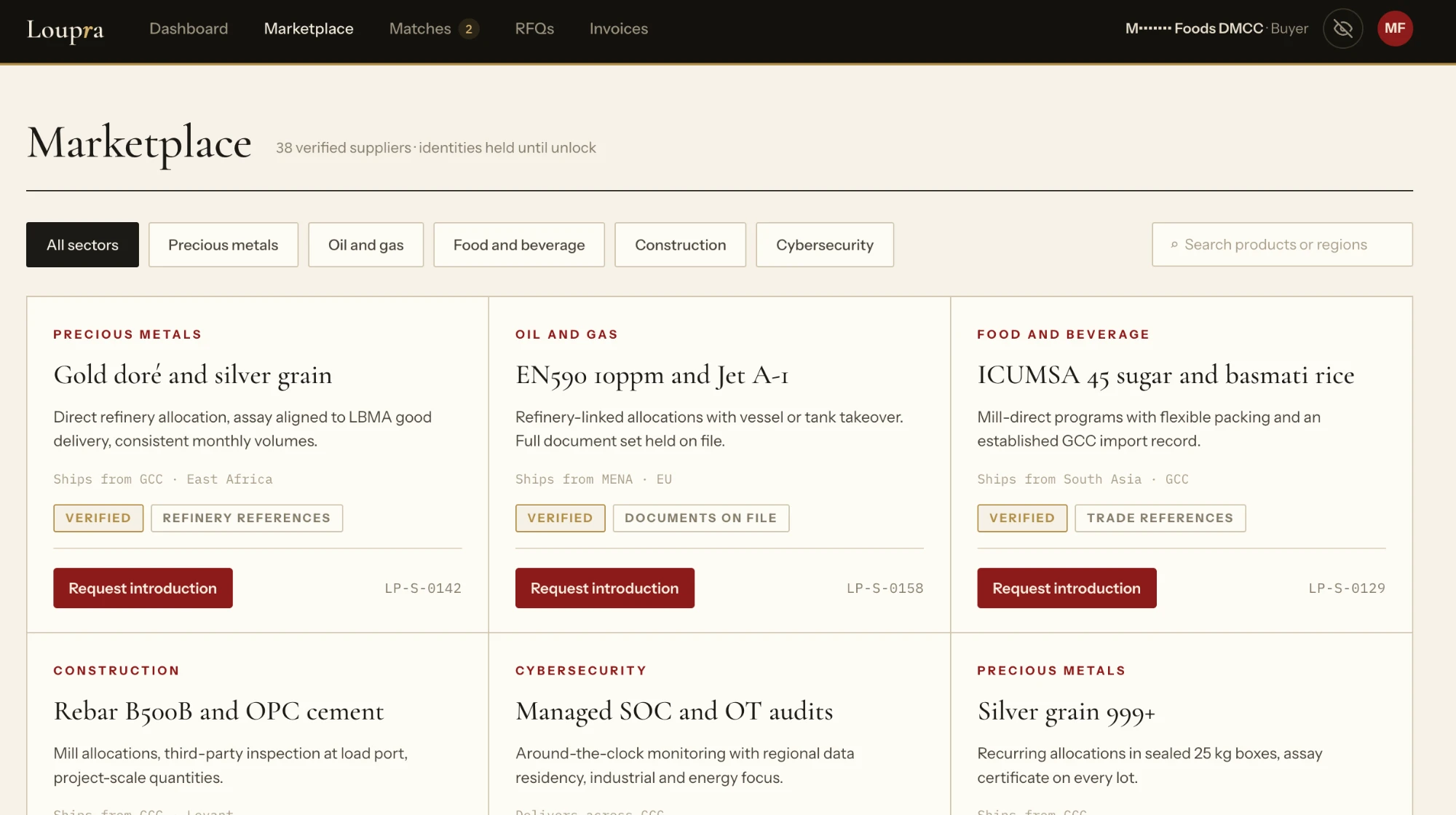
Task: Click the Refinery References badge
Action: point(247,518)
